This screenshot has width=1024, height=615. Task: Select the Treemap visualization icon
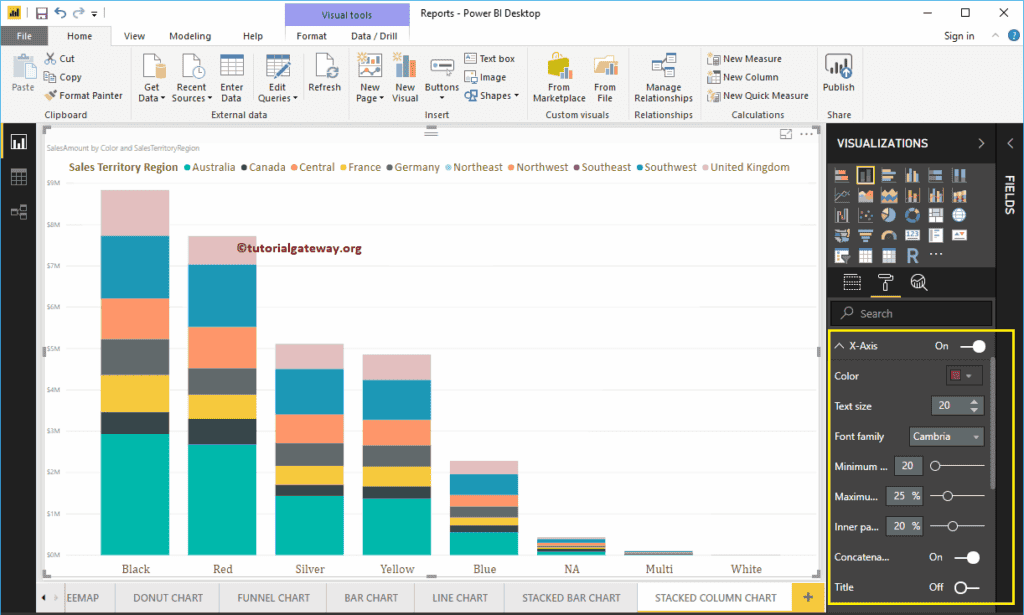[x=936, y=215]
